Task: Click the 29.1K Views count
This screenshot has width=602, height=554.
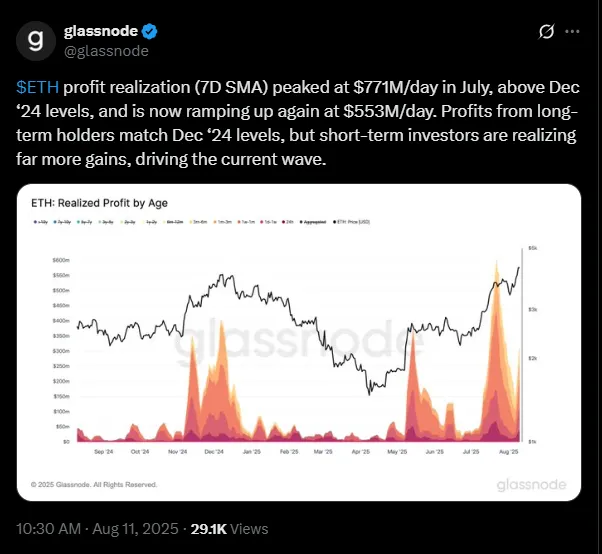Action: pos(230,529)
